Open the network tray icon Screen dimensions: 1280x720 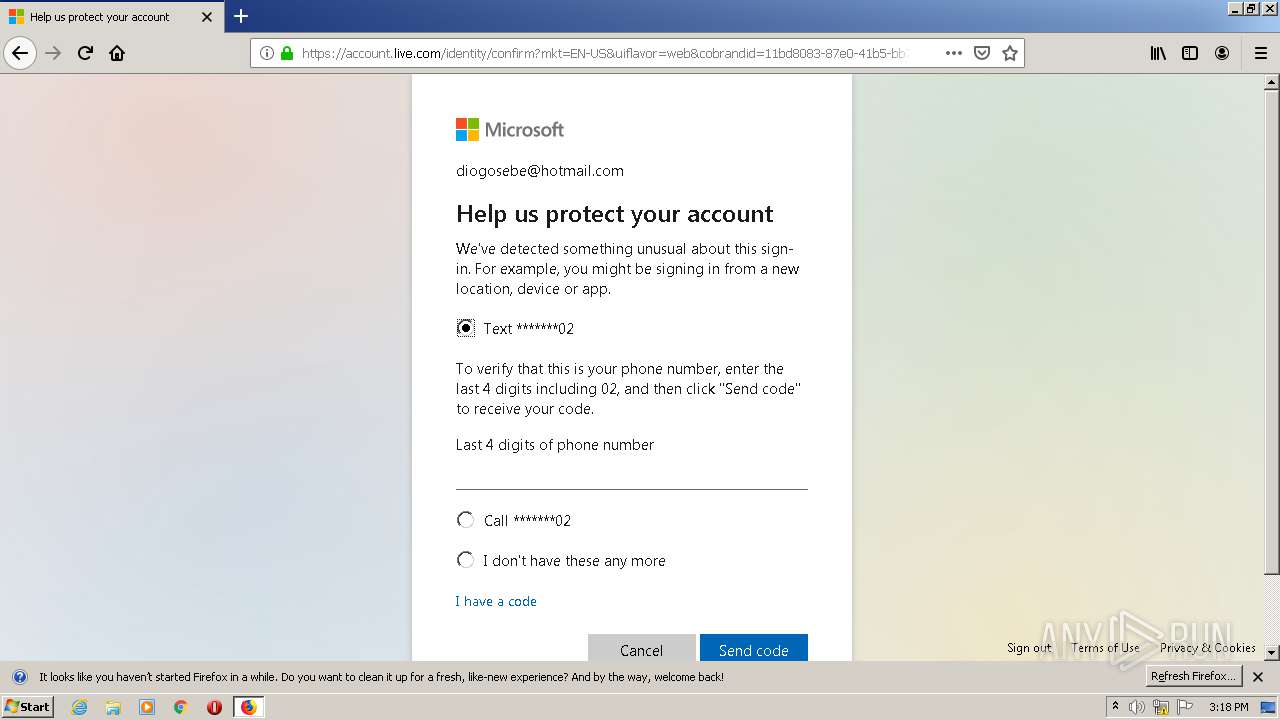point(1161,707)
